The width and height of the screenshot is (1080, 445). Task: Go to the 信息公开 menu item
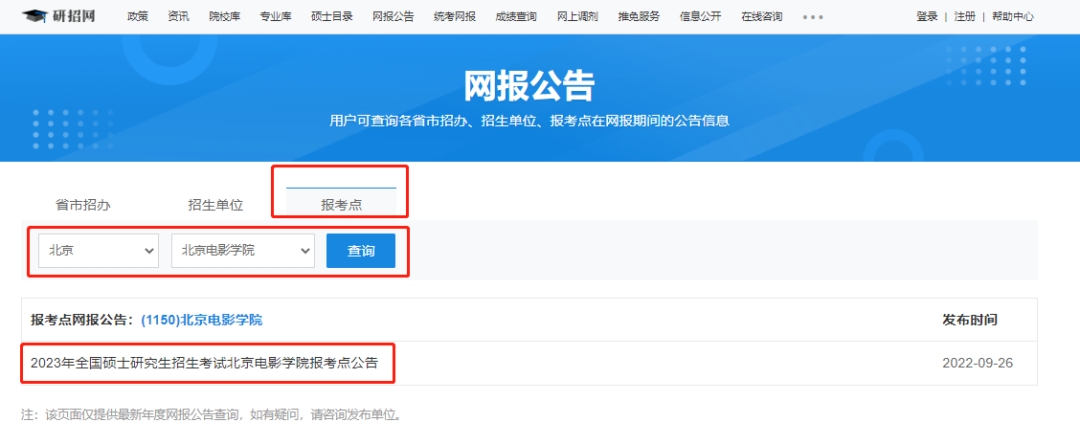point(700,17)
